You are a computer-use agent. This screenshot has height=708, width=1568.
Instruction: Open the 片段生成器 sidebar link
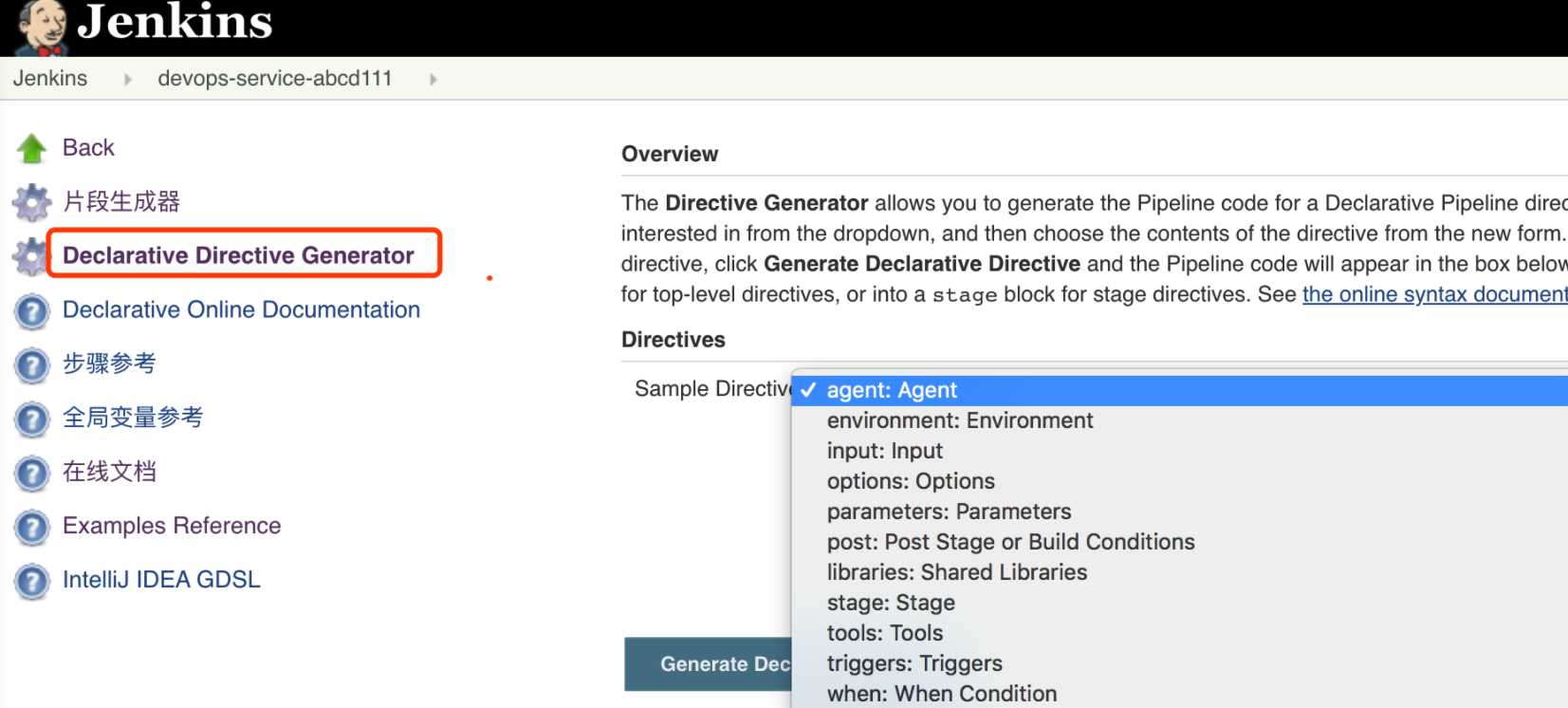121,202
